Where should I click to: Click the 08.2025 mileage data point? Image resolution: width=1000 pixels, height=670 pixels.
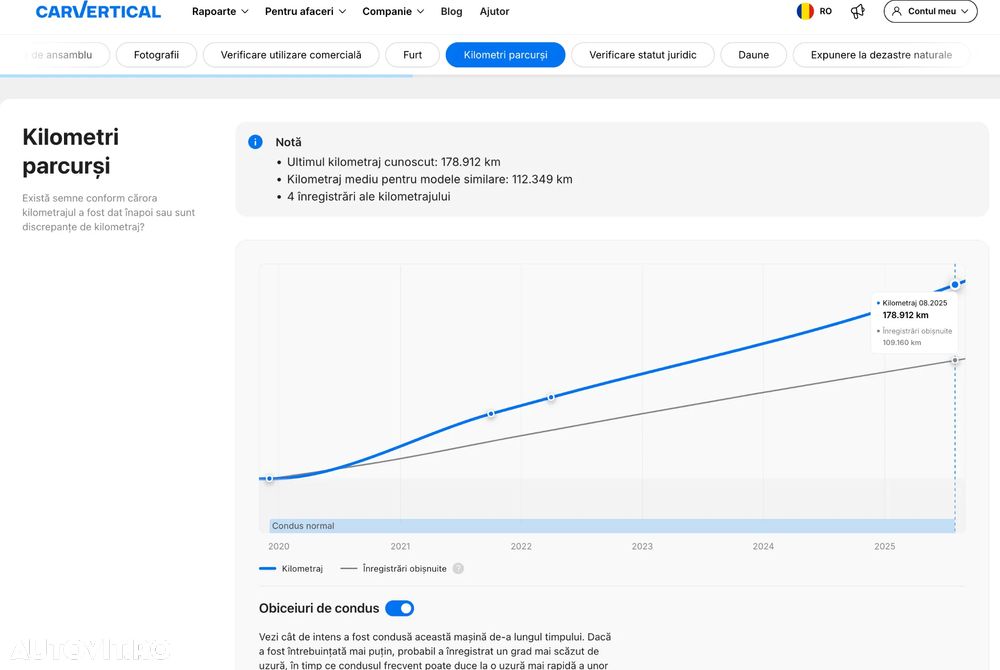coord(955,284)
